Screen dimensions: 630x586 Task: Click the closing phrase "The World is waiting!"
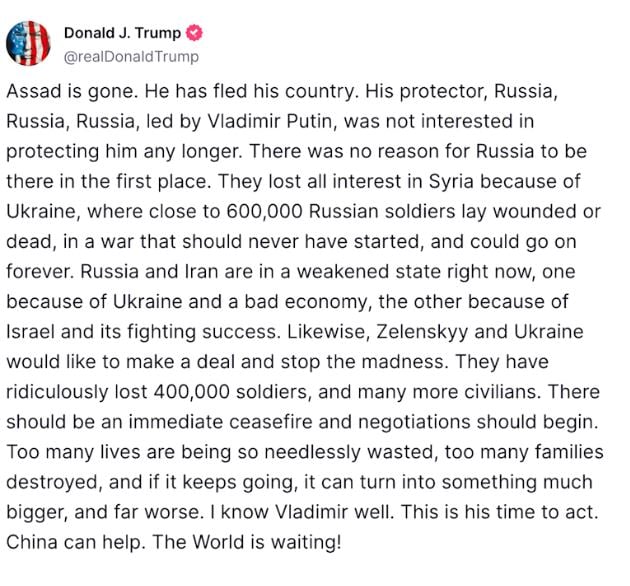click(247, 543)
